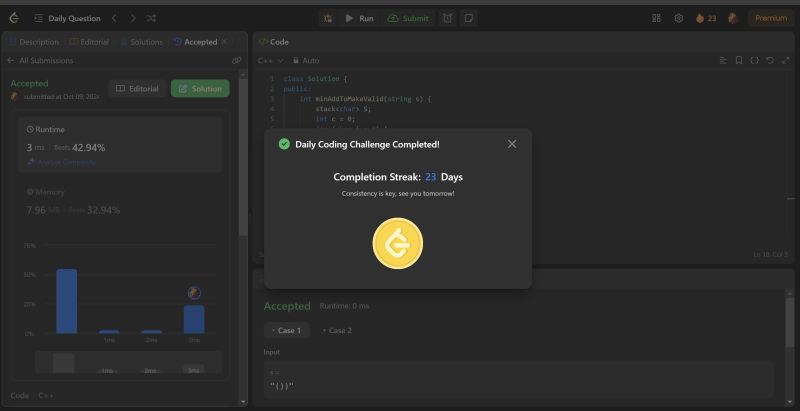
Task: Switch to the Solutions tab
Action: pos(141,42)
